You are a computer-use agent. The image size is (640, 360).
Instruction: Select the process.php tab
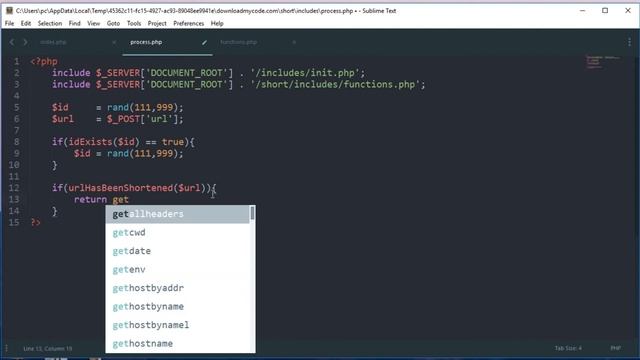[x=146, y=42]
